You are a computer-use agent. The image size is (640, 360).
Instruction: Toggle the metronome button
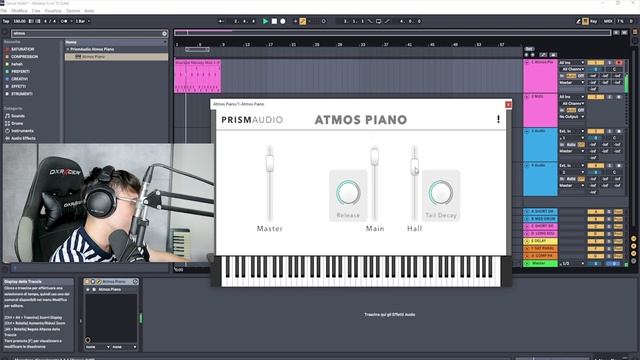[64, 21]
